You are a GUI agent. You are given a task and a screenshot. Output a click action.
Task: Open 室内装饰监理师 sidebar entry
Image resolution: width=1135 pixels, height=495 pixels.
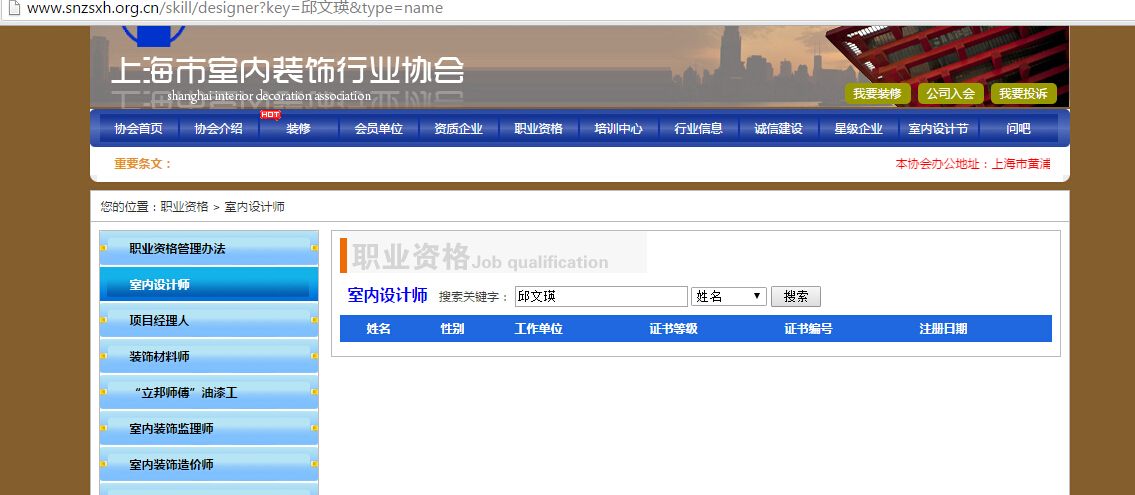(x=171, y=429)
